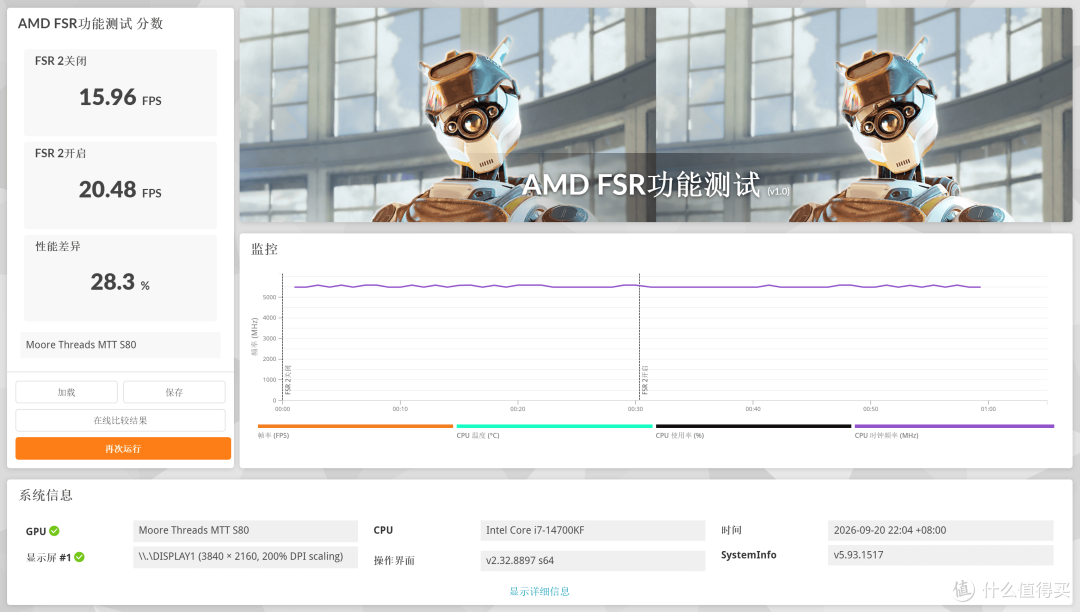Click the 2026-09-20 22:04 time field
Viewport: 1080px width, 612px height.
(x=940, y=530)
